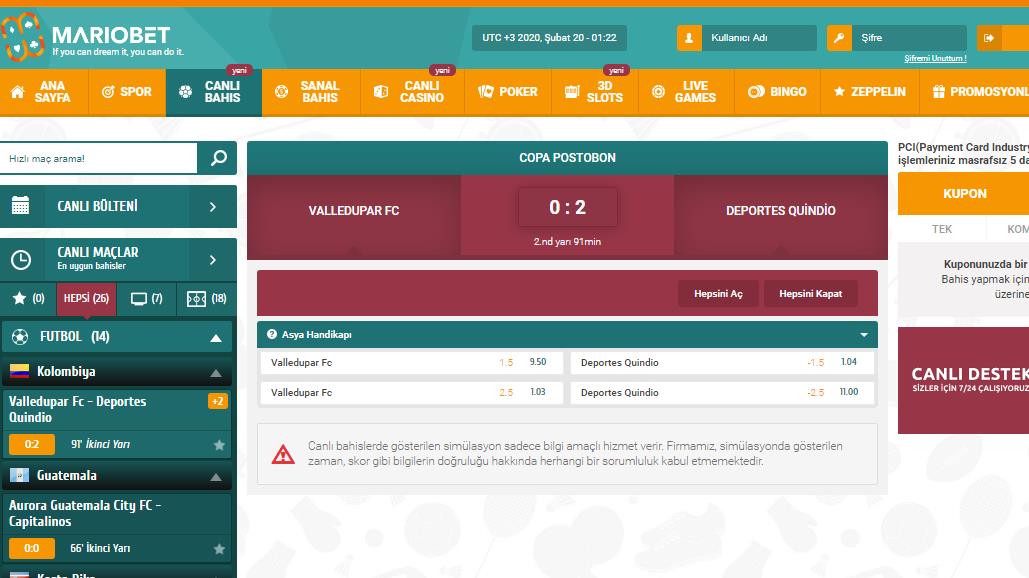1029x578 pixels.
Task: Click the +2 more markets badge
Action: (217, 401)
